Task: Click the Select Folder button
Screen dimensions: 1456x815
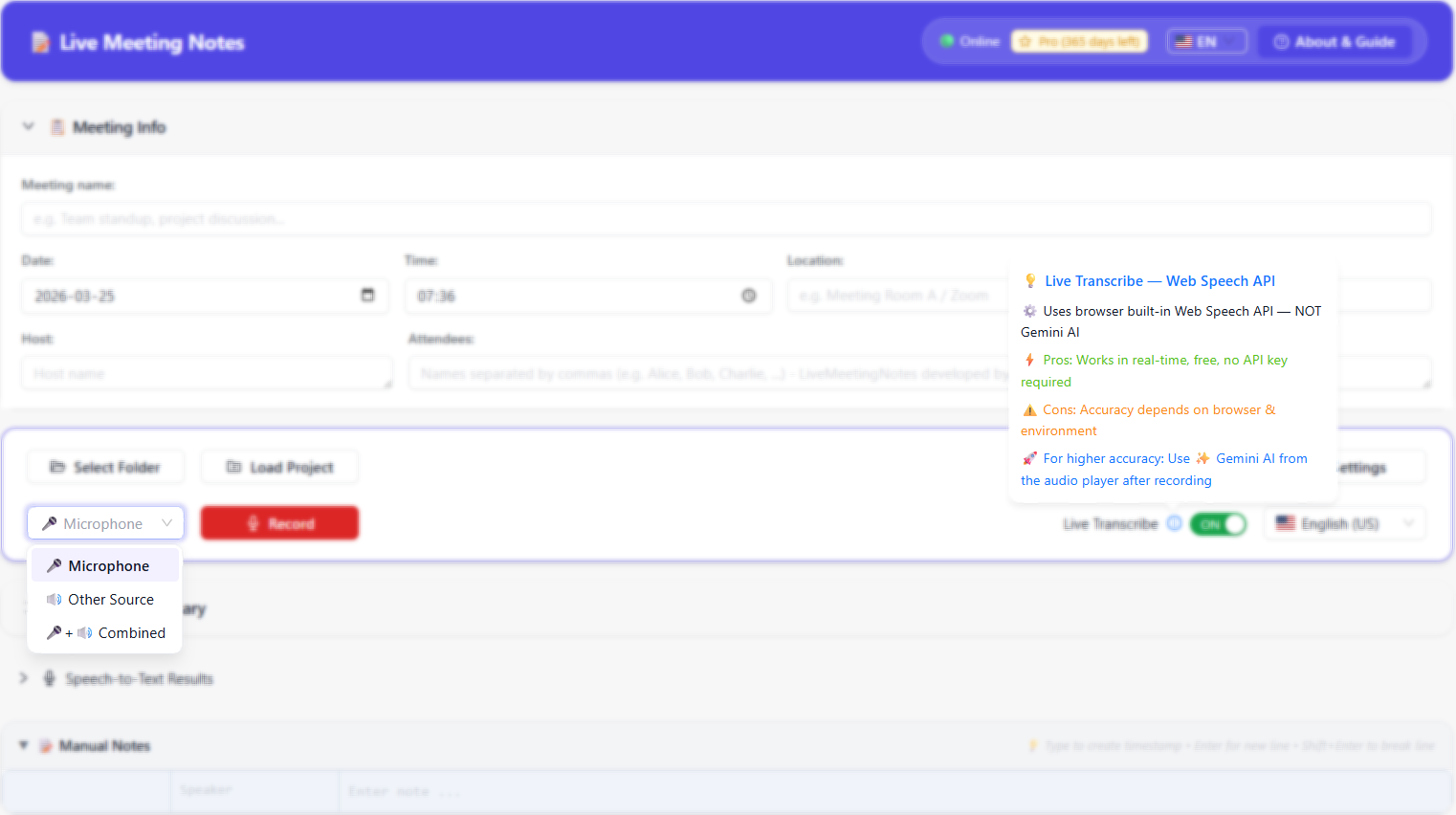Action: pos(105,467)
